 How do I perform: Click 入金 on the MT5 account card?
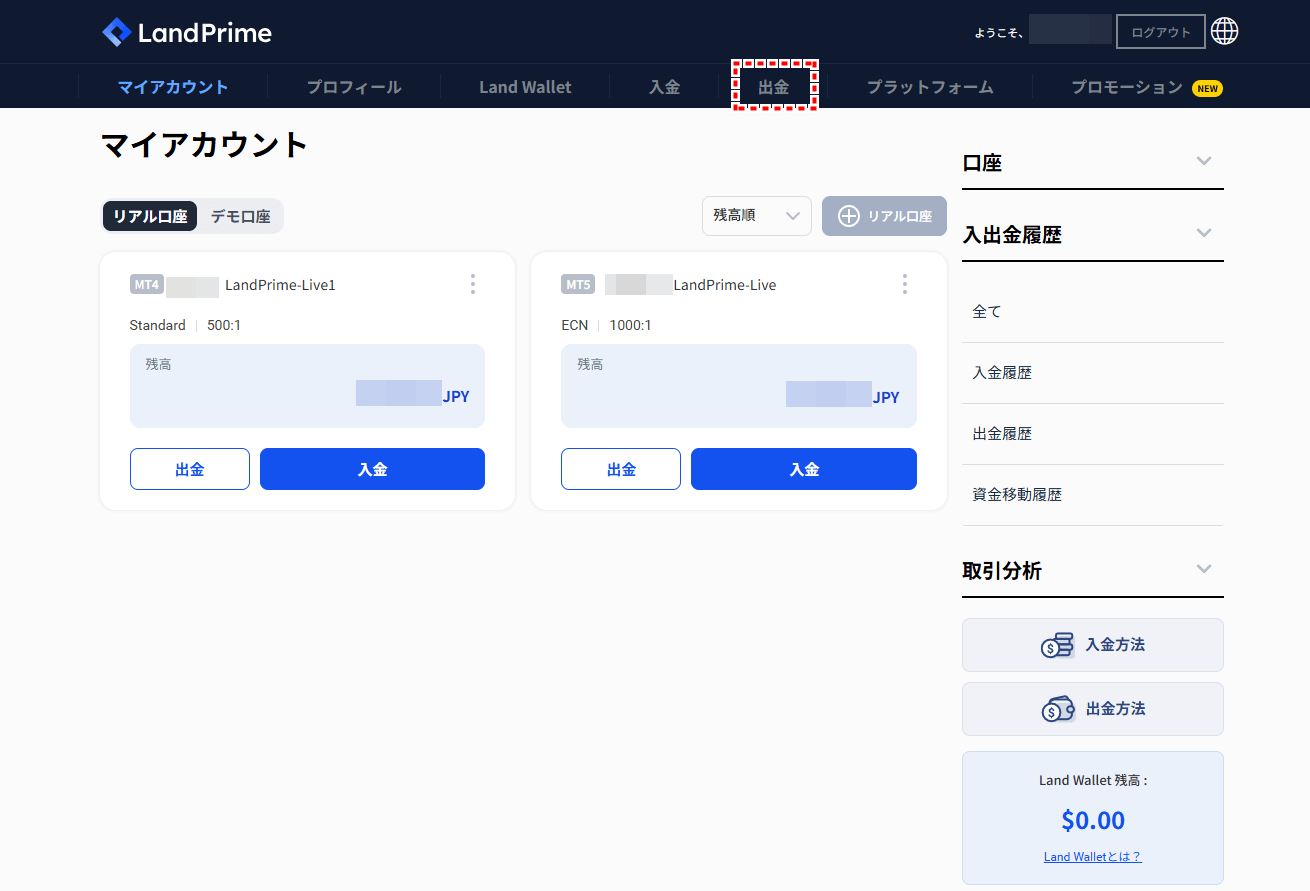804,469
